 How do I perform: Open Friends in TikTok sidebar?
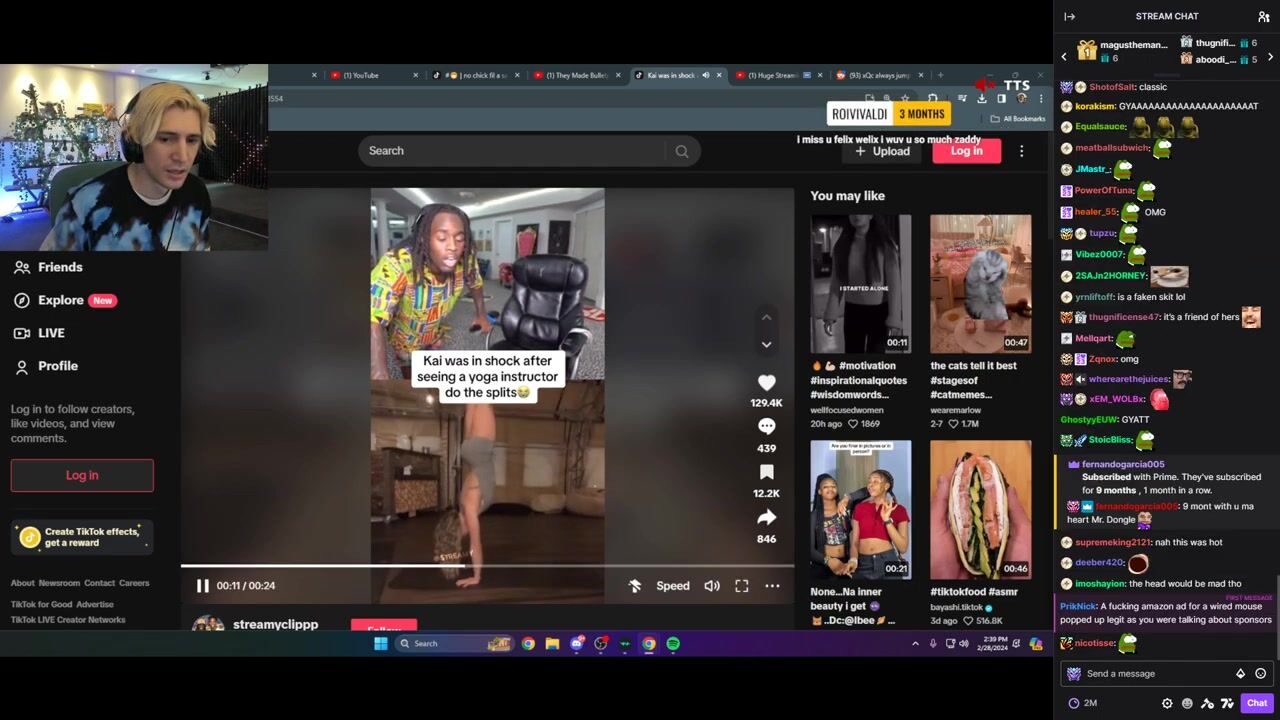pyautogui.click(x=48, y=267)
